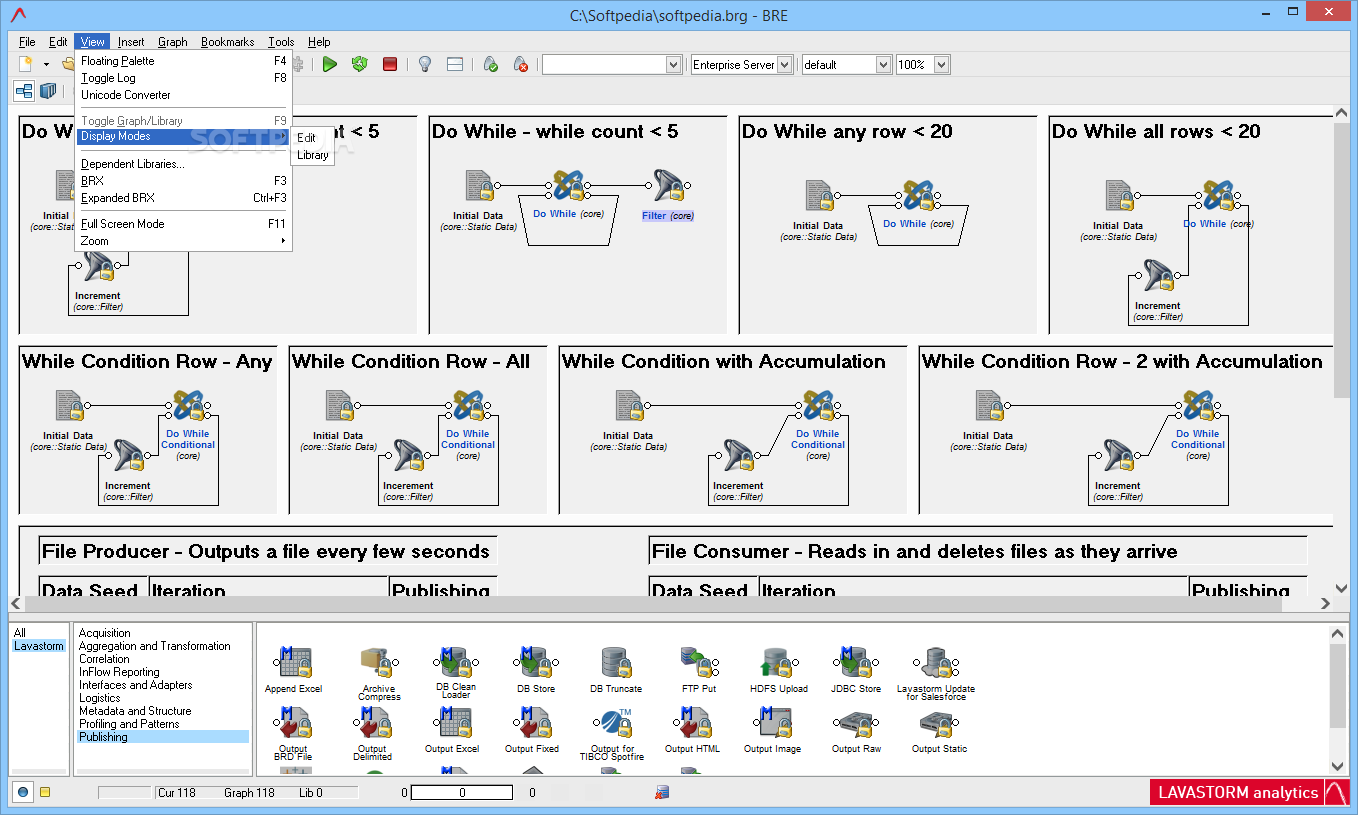Run the graph with green play icon
The image size is (1358, 815).
[330, 64]
